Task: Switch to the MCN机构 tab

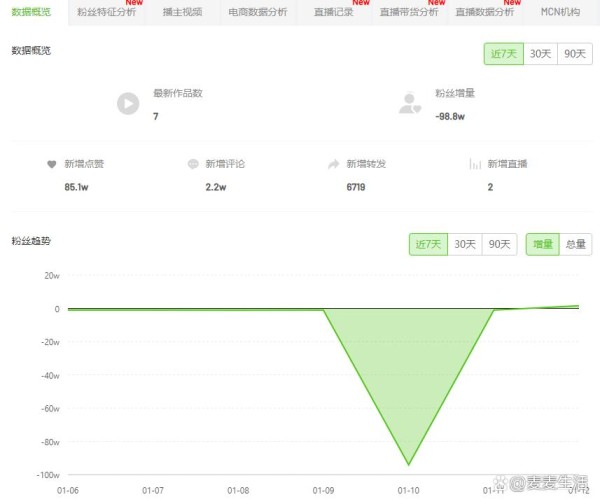Action: (561, 12)
